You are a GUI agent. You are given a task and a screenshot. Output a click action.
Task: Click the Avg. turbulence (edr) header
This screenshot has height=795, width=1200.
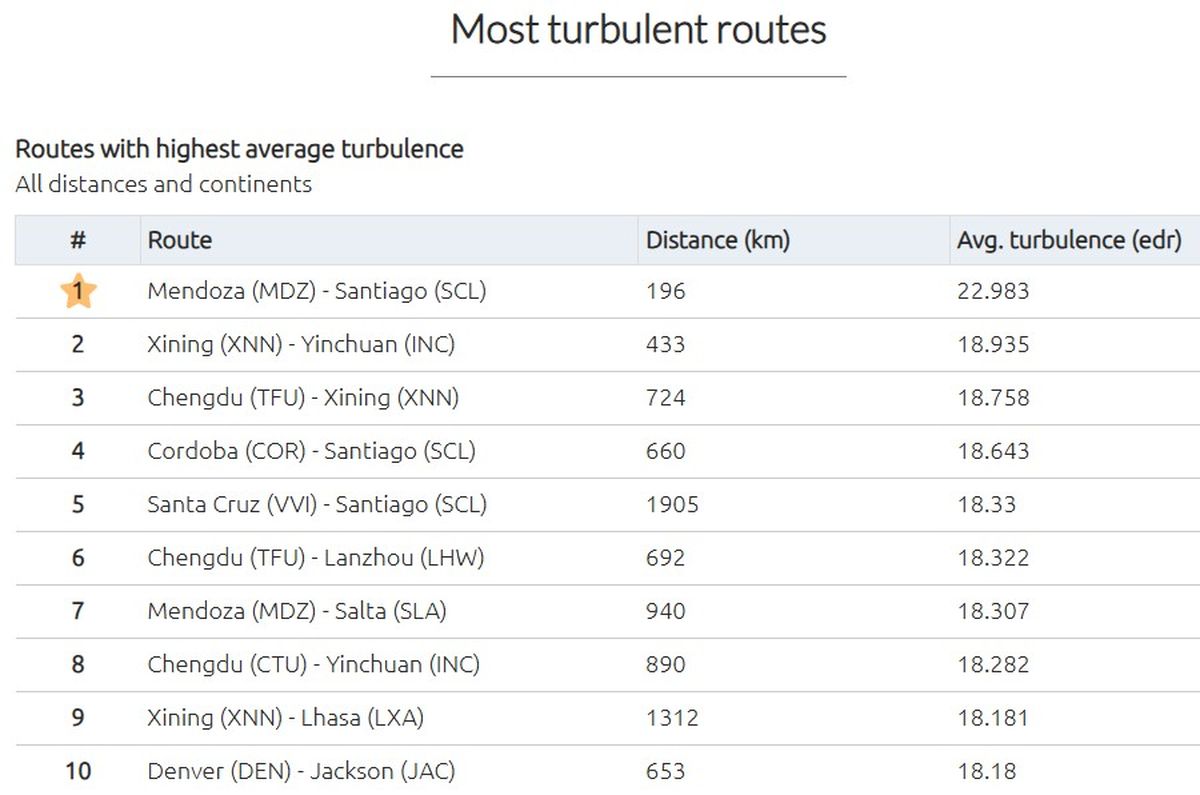point(1069,240)
